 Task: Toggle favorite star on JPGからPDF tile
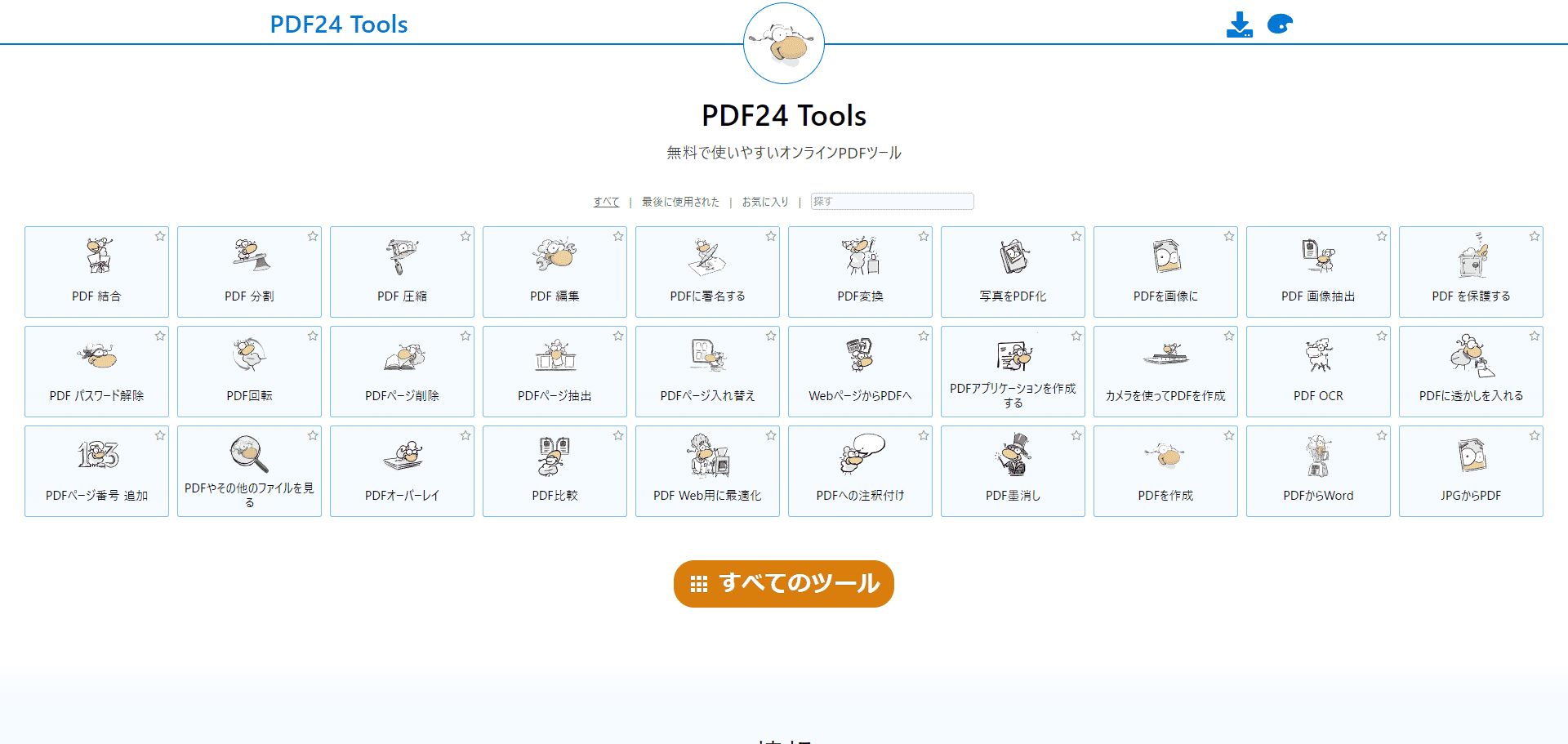[x=1535, y=435]
